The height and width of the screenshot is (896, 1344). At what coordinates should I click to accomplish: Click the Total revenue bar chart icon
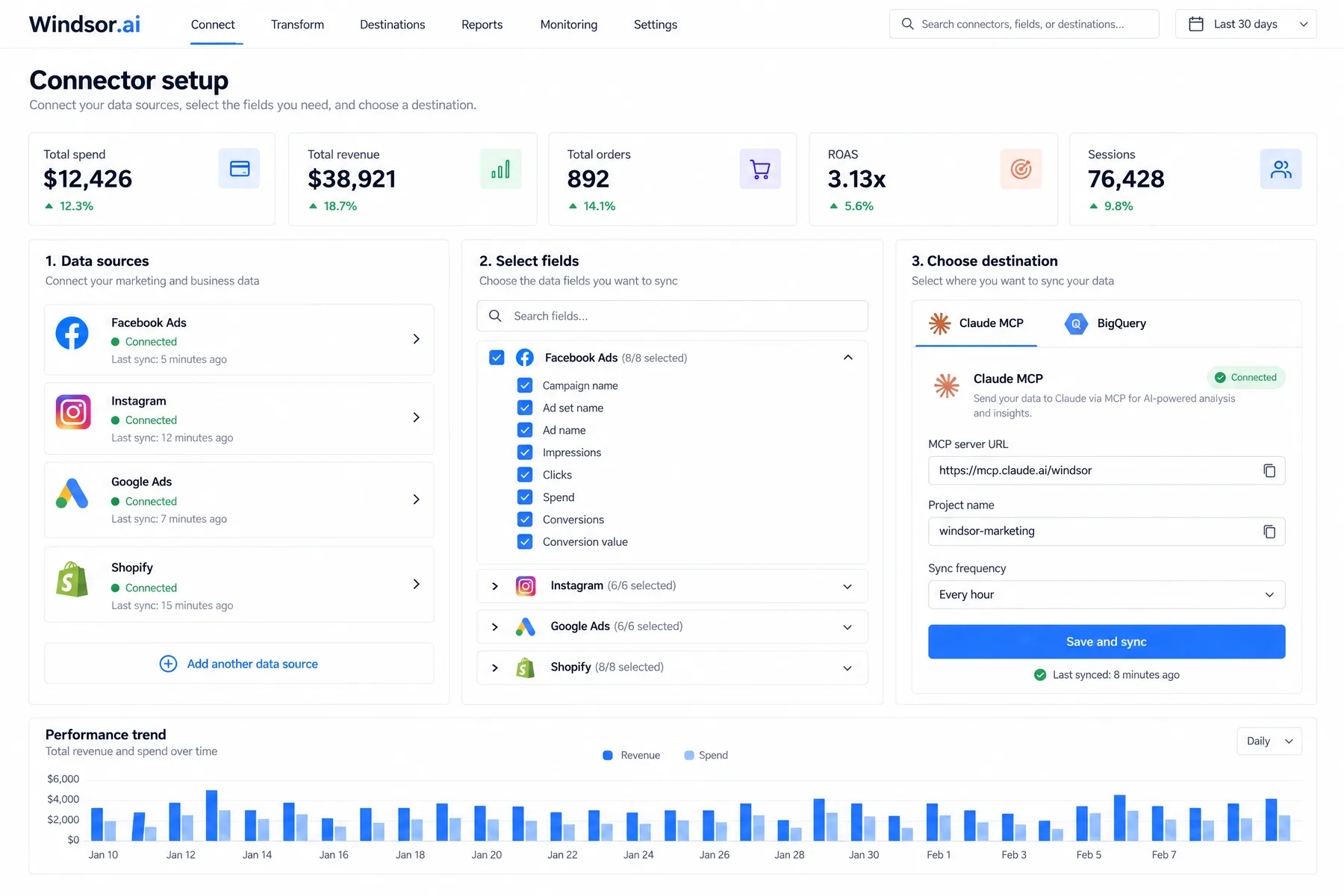[500, 169]
